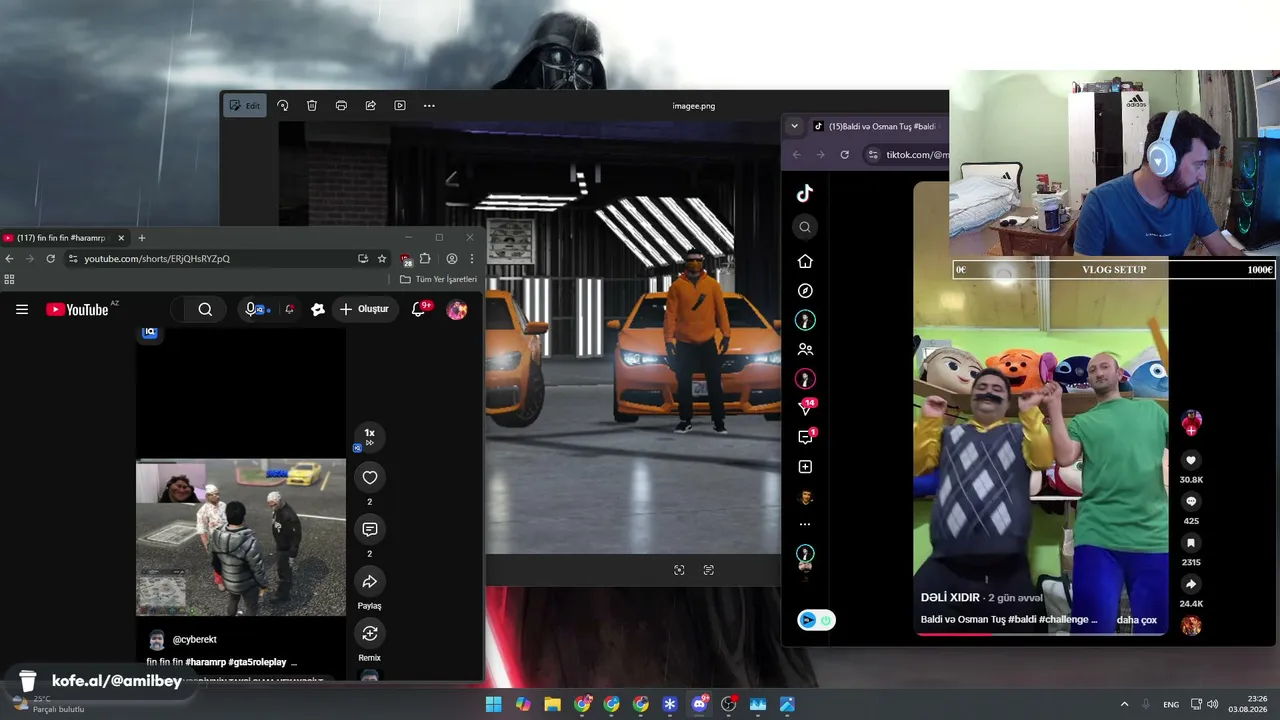This screenshot has height=720, width=1280.
Task: Open TikTok Friends section
Action: click(x=805, y=350)
